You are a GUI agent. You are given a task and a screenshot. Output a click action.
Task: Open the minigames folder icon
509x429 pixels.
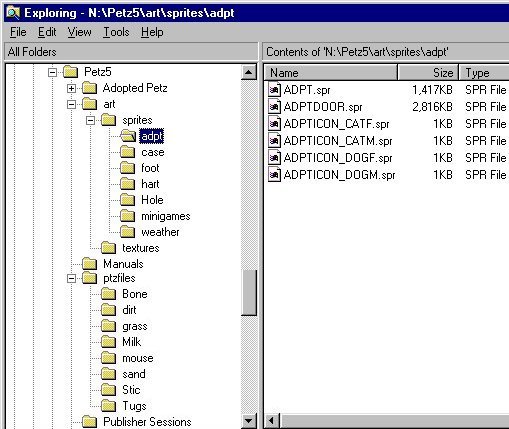127,216
